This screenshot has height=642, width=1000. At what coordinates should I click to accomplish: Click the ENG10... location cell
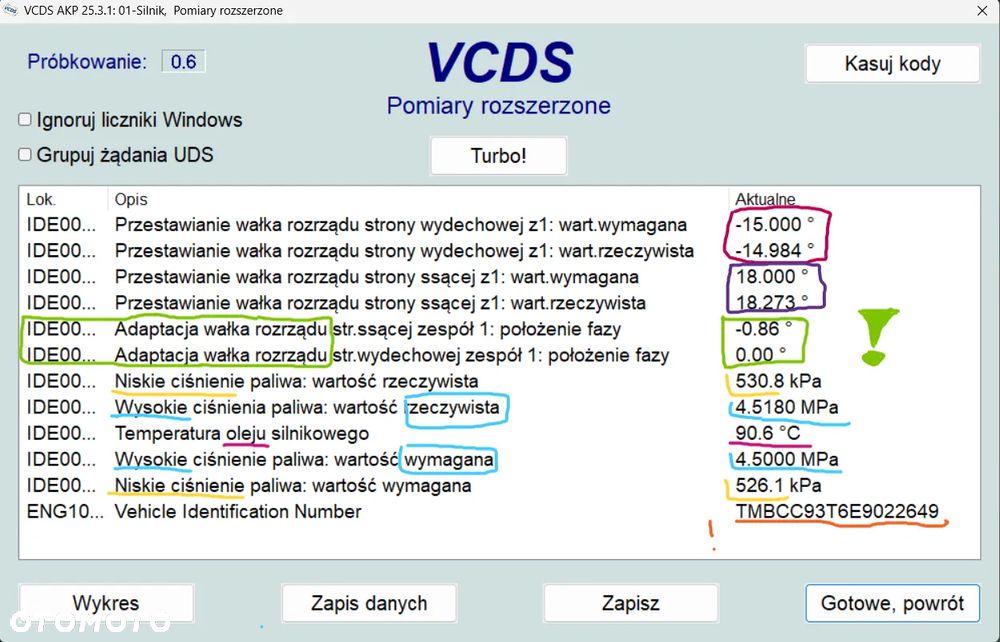65,512
